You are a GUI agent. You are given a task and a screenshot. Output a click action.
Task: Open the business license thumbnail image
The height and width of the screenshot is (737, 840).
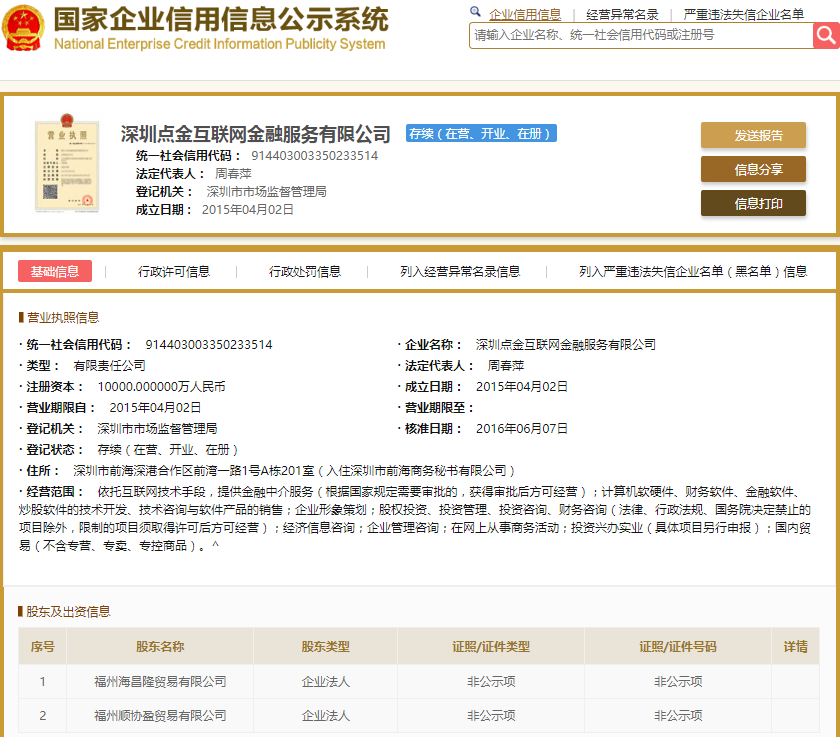(x=67, y=165)
